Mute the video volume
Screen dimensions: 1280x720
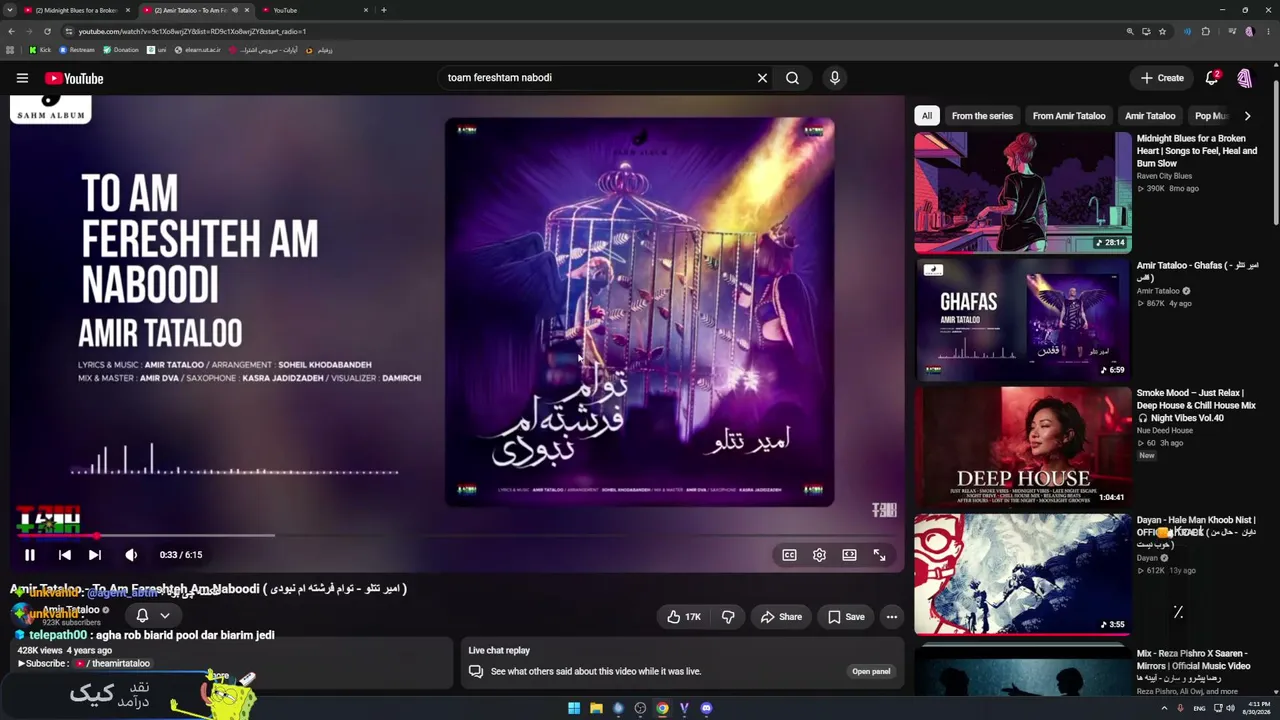pyautogui.click(x=131, y=555)
